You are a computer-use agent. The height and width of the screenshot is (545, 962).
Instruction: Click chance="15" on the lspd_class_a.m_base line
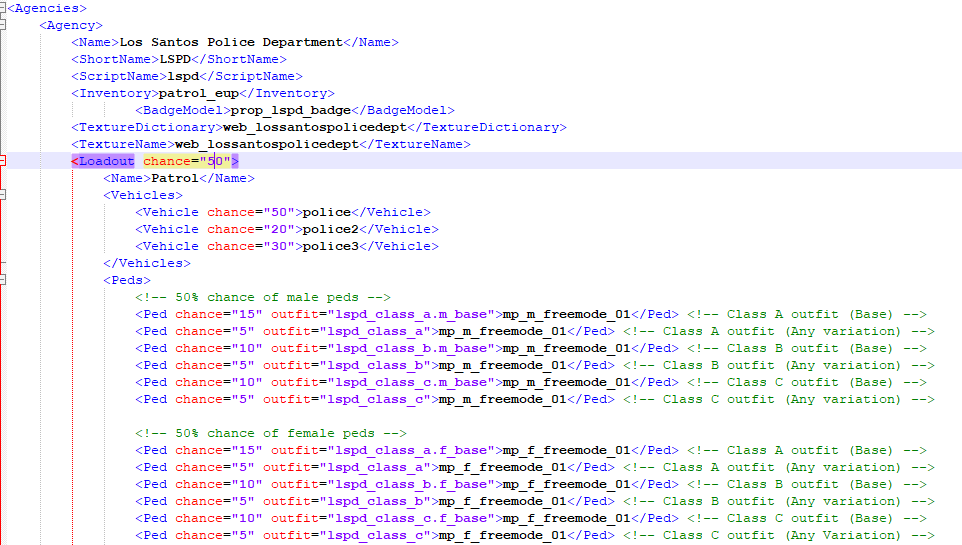(219, 314)
